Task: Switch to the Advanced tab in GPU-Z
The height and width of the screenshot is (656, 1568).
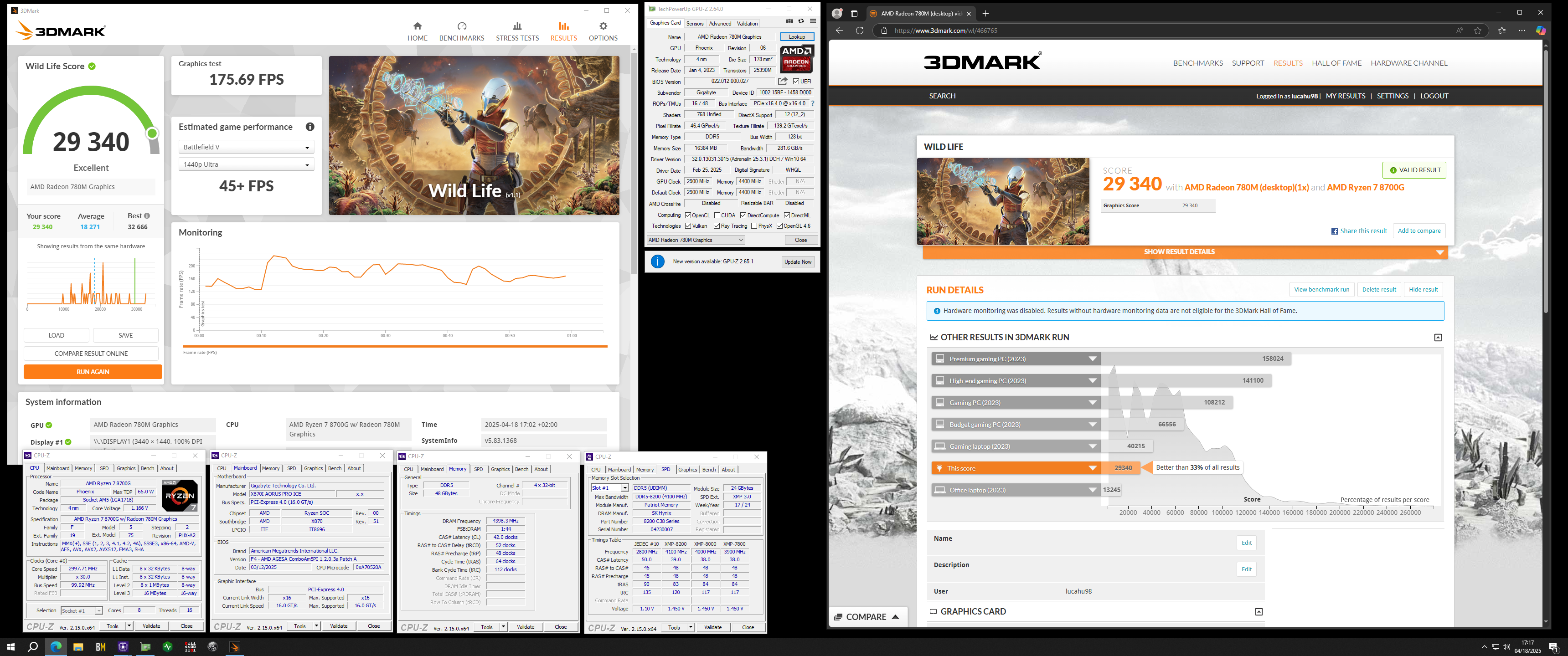Action: (720, 24)
